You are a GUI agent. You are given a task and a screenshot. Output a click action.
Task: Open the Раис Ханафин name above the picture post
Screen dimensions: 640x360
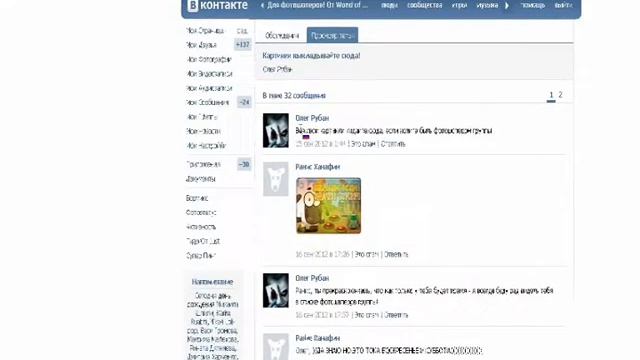click(x=318, y=167)
